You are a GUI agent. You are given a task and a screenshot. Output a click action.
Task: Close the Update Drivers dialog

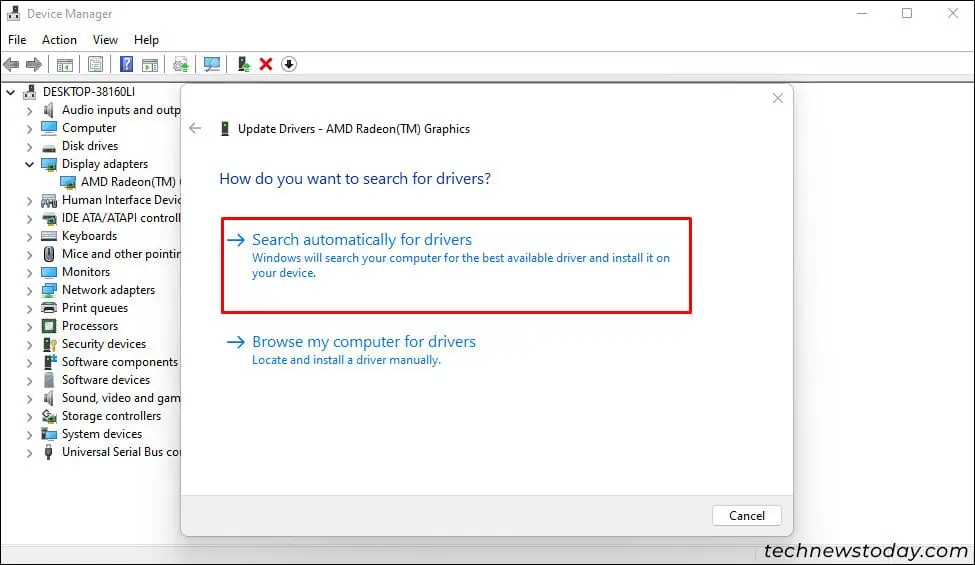coord(777,98)
